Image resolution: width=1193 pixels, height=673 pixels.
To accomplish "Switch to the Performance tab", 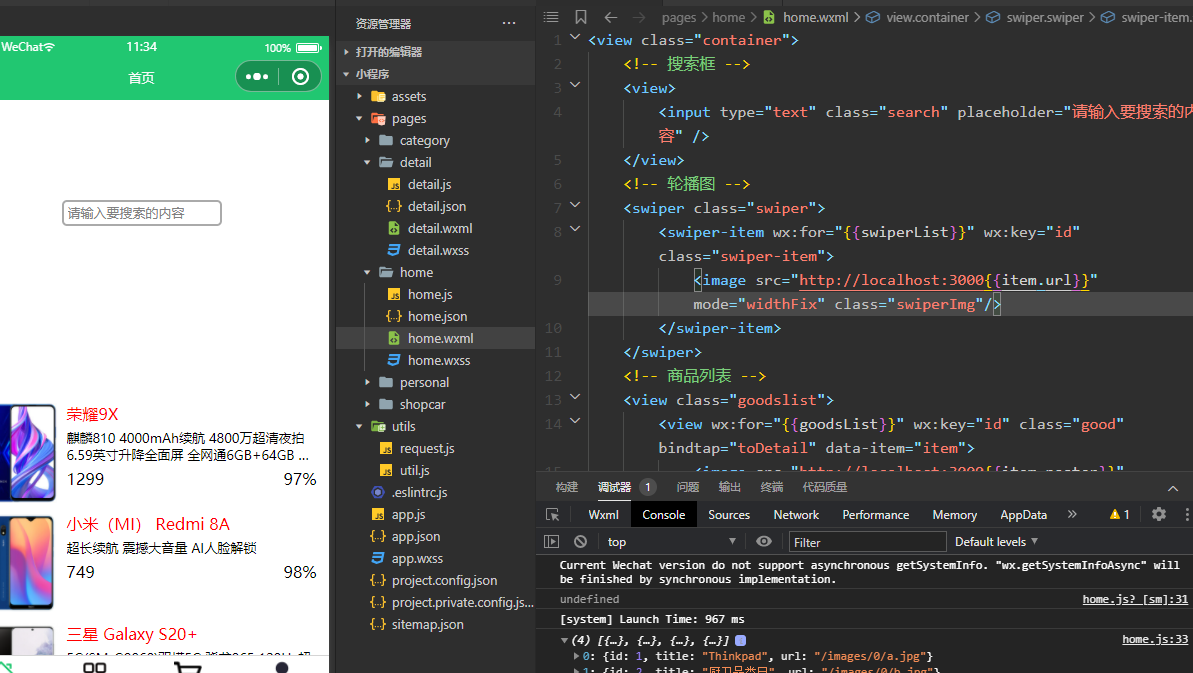I will tap(875, 515).
